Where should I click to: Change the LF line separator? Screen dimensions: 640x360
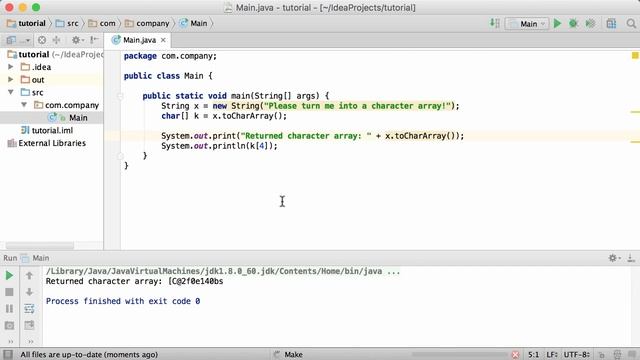552,354
